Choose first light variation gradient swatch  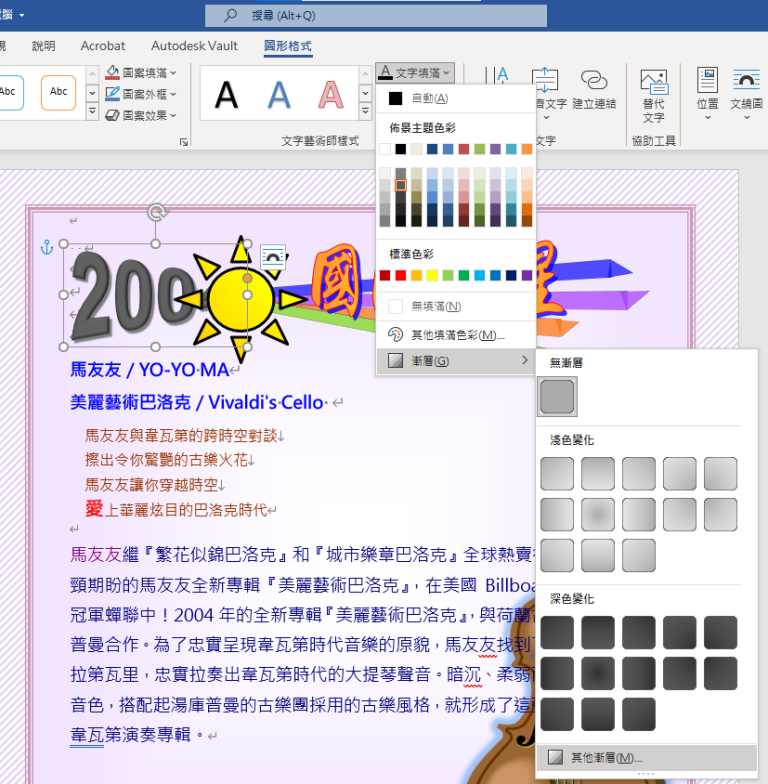tap(557, 474)
